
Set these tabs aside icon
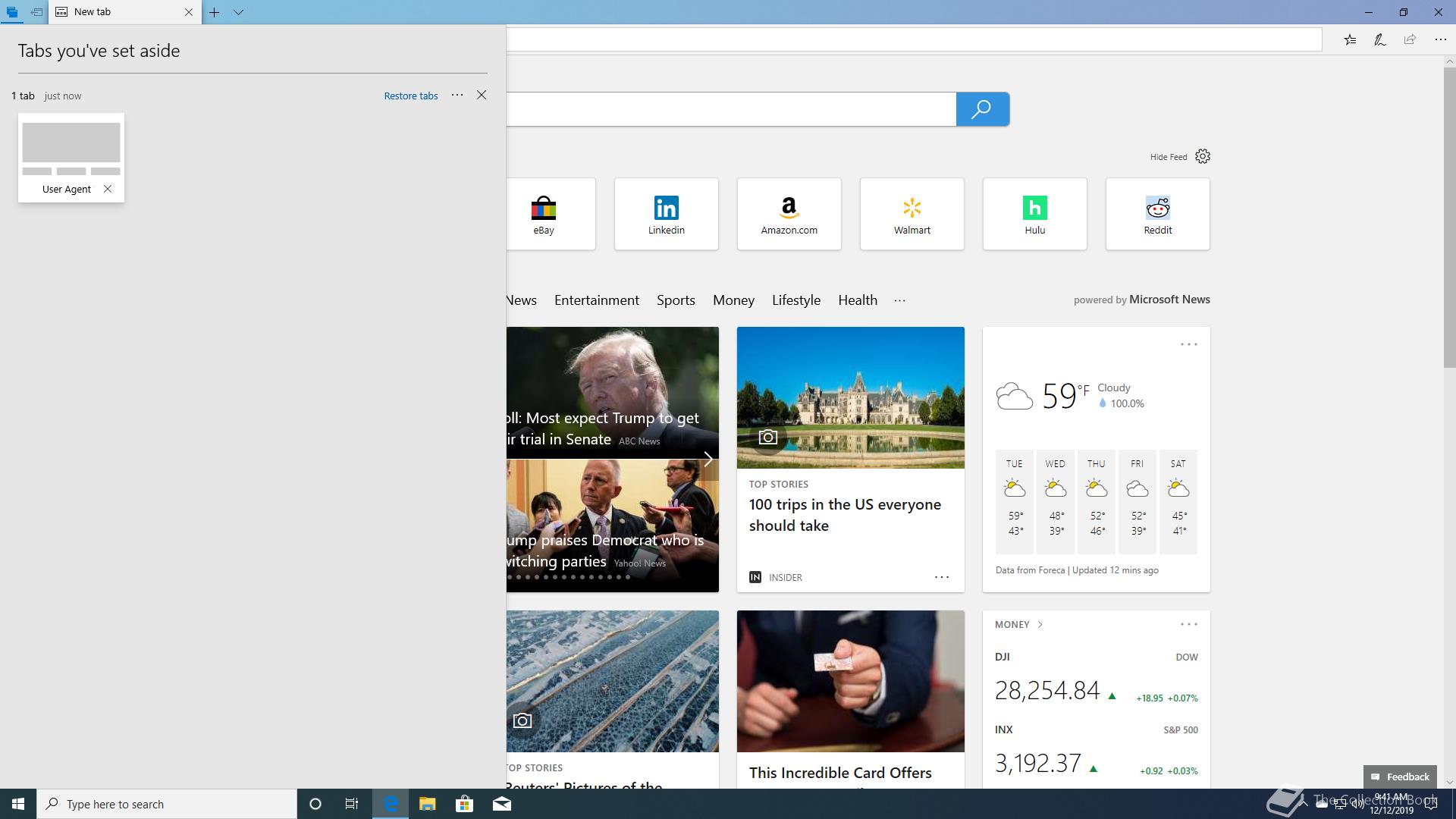[36, 12]
